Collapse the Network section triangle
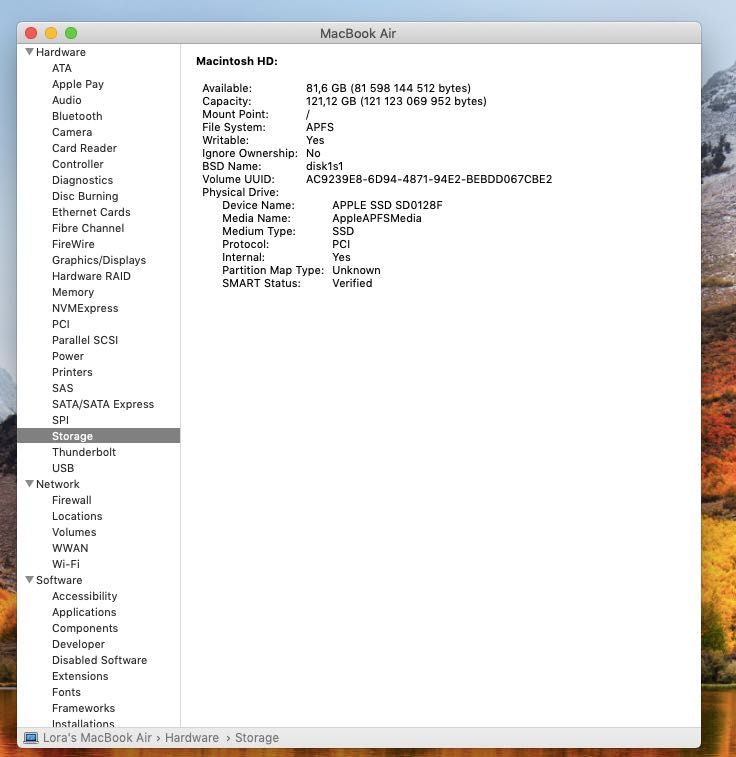Image resolution: width=736 pixels, height=757 pixels. click(29, 484)
